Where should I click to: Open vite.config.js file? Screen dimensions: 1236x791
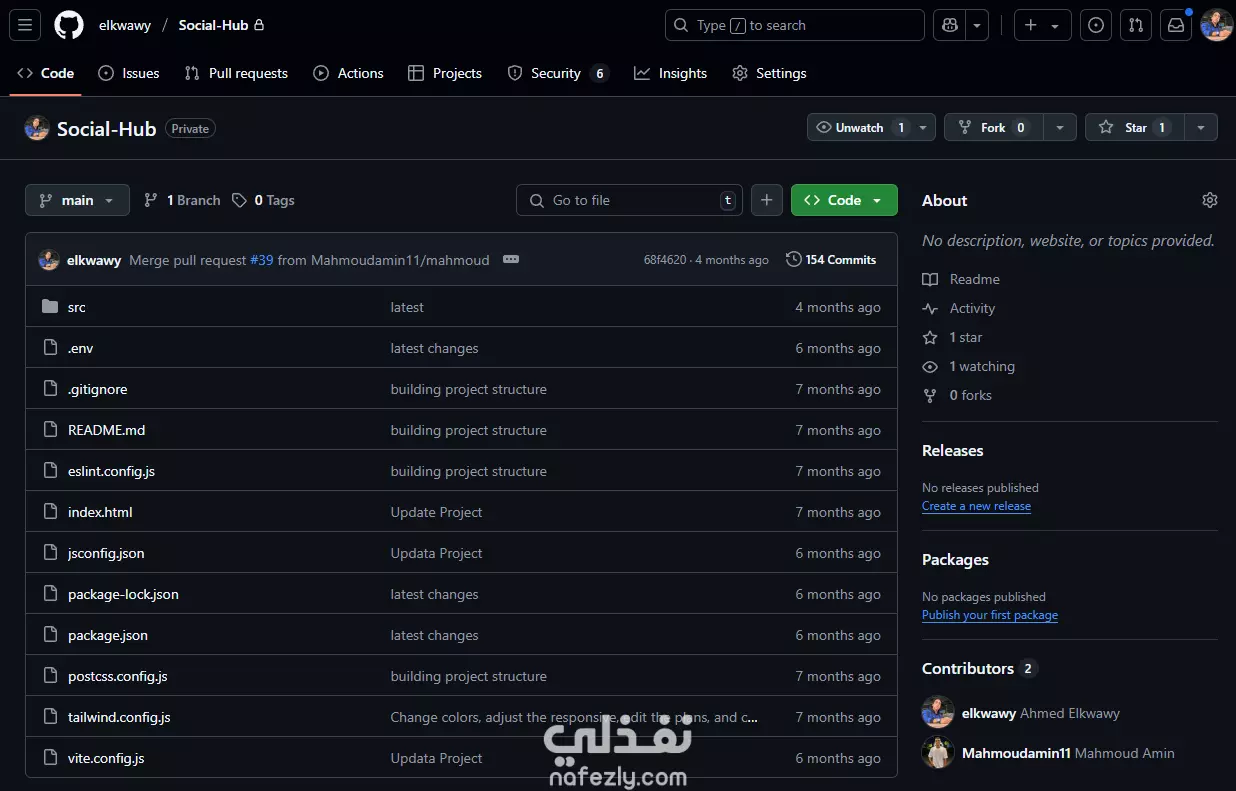click(106, 758)
